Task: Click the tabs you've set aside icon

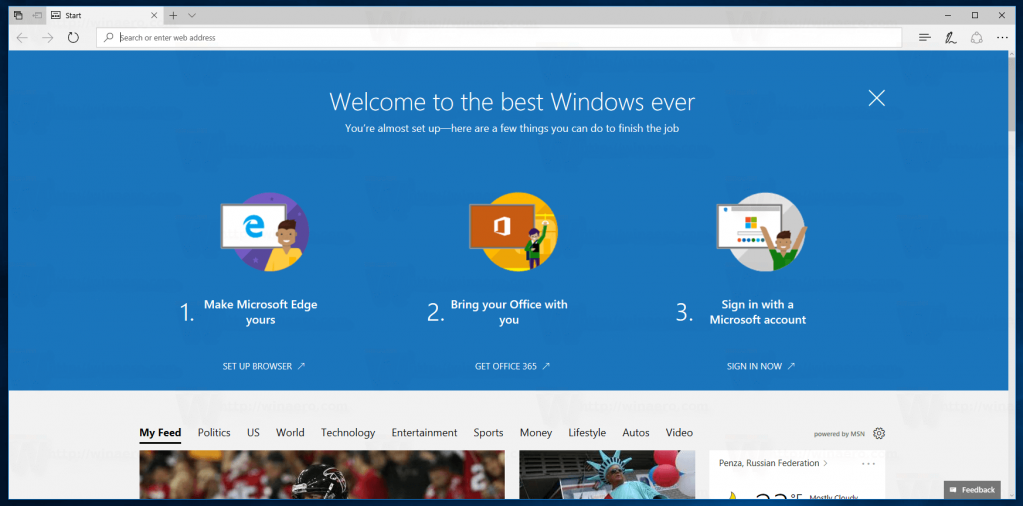Action: pyautogui.click(x=19, y=15)
